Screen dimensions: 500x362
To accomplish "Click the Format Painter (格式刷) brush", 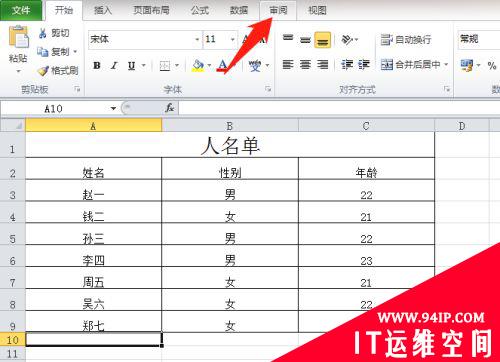I will point(43,71).
